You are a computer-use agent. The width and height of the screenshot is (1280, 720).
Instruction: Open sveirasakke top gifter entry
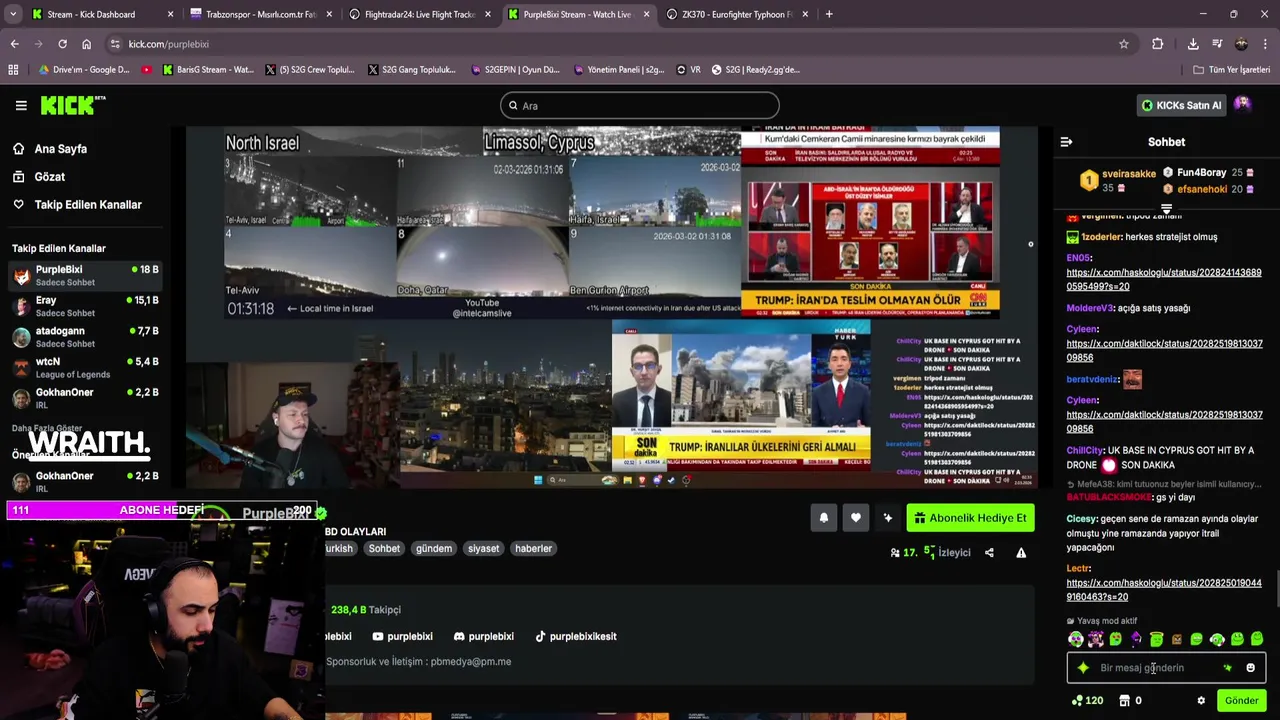click(1118, 180)
